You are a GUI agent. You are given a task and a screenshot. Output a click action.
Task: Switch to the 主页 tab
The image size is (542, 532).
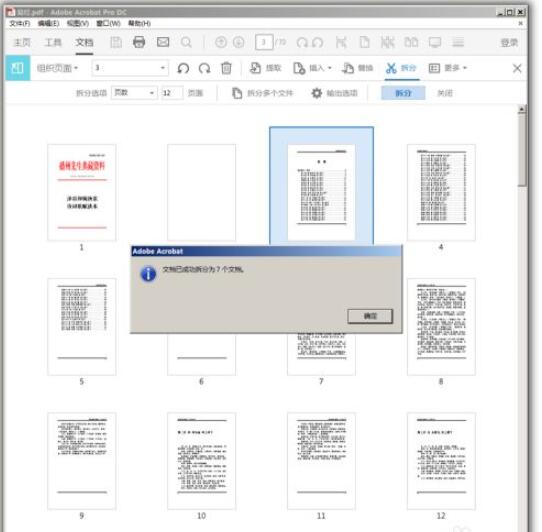[x=22, y=43]
